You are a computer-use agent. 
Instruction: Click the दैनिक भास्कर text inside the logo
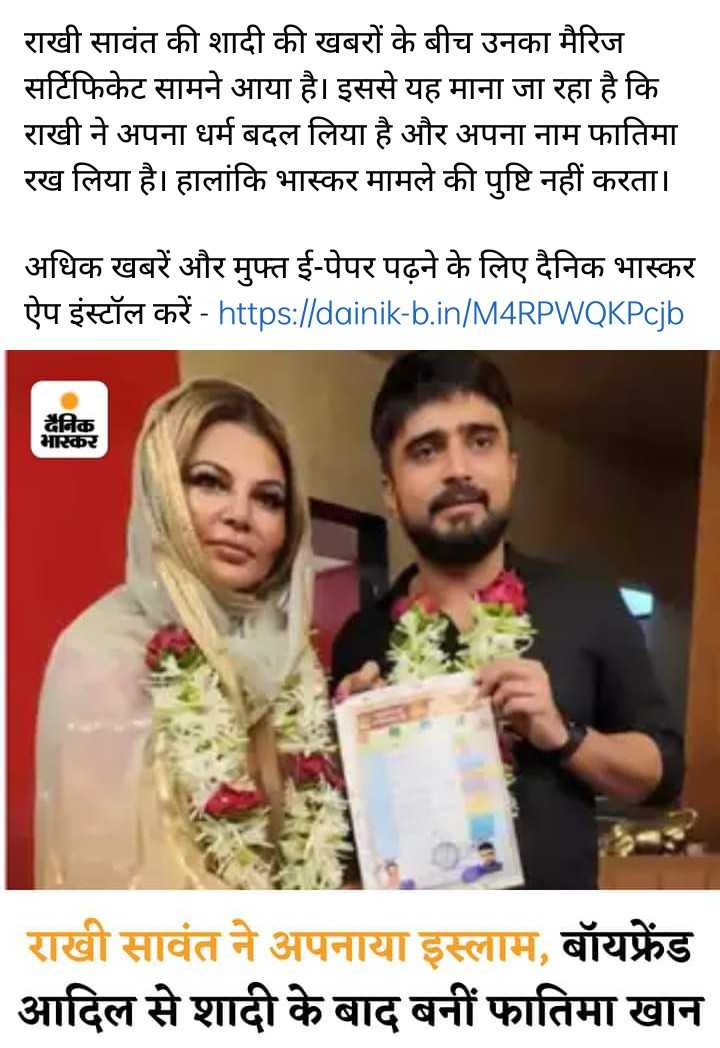[x=69, y=432]
